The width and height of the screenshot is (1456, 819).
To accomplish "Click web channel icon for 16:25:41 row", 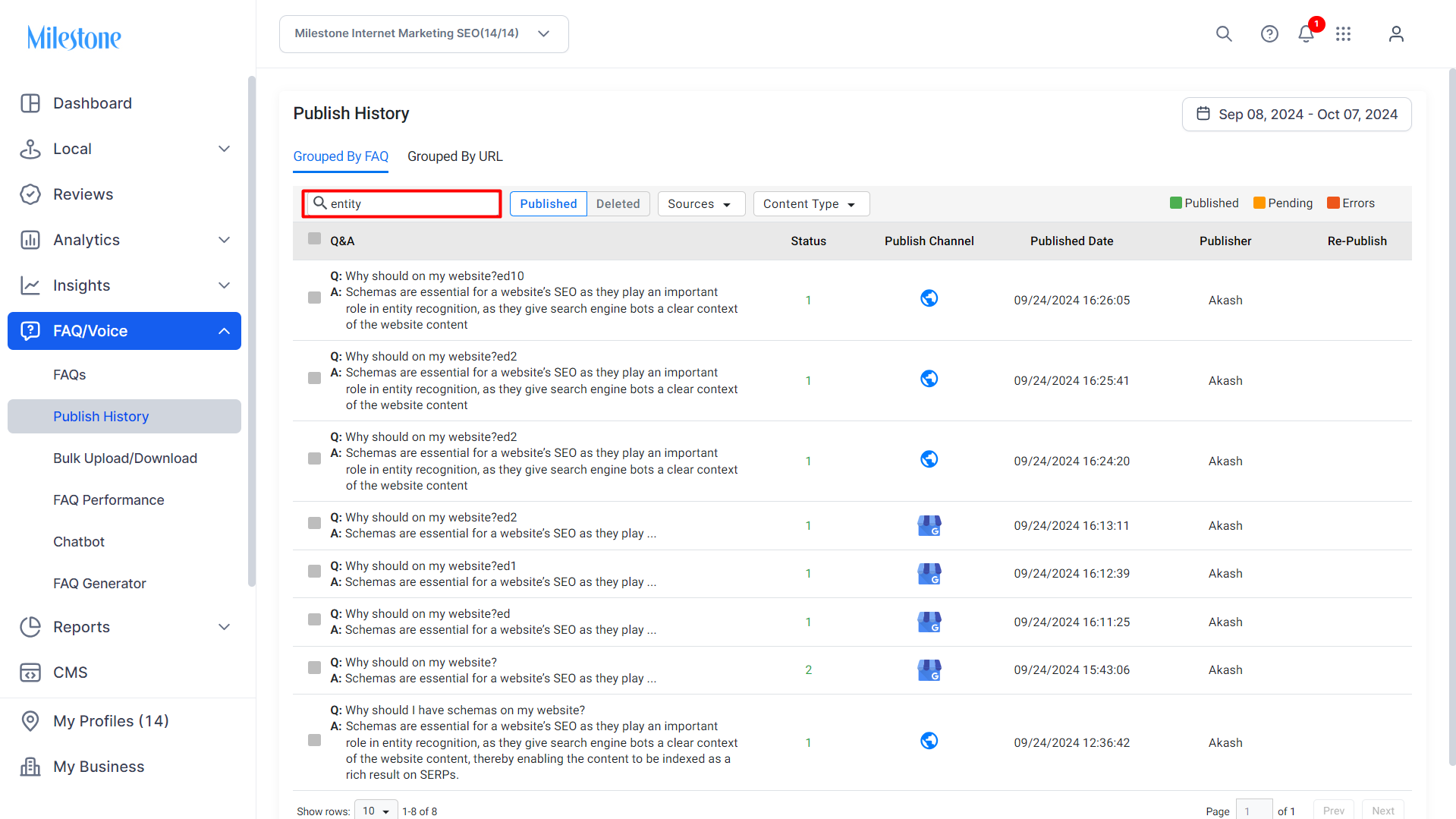I will pyautogui.click(x=929, y=380).
